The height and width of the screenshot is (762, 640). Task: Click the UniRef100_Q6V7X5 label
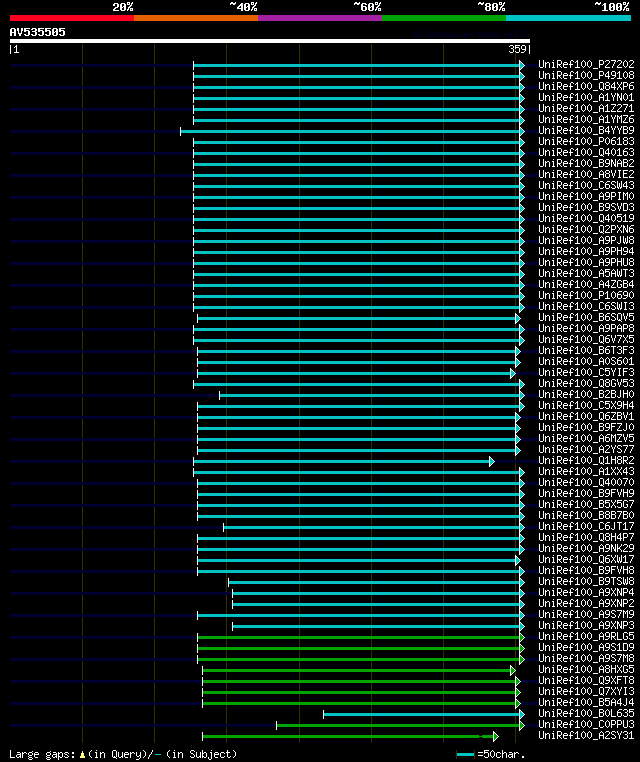tap(586, 339)
